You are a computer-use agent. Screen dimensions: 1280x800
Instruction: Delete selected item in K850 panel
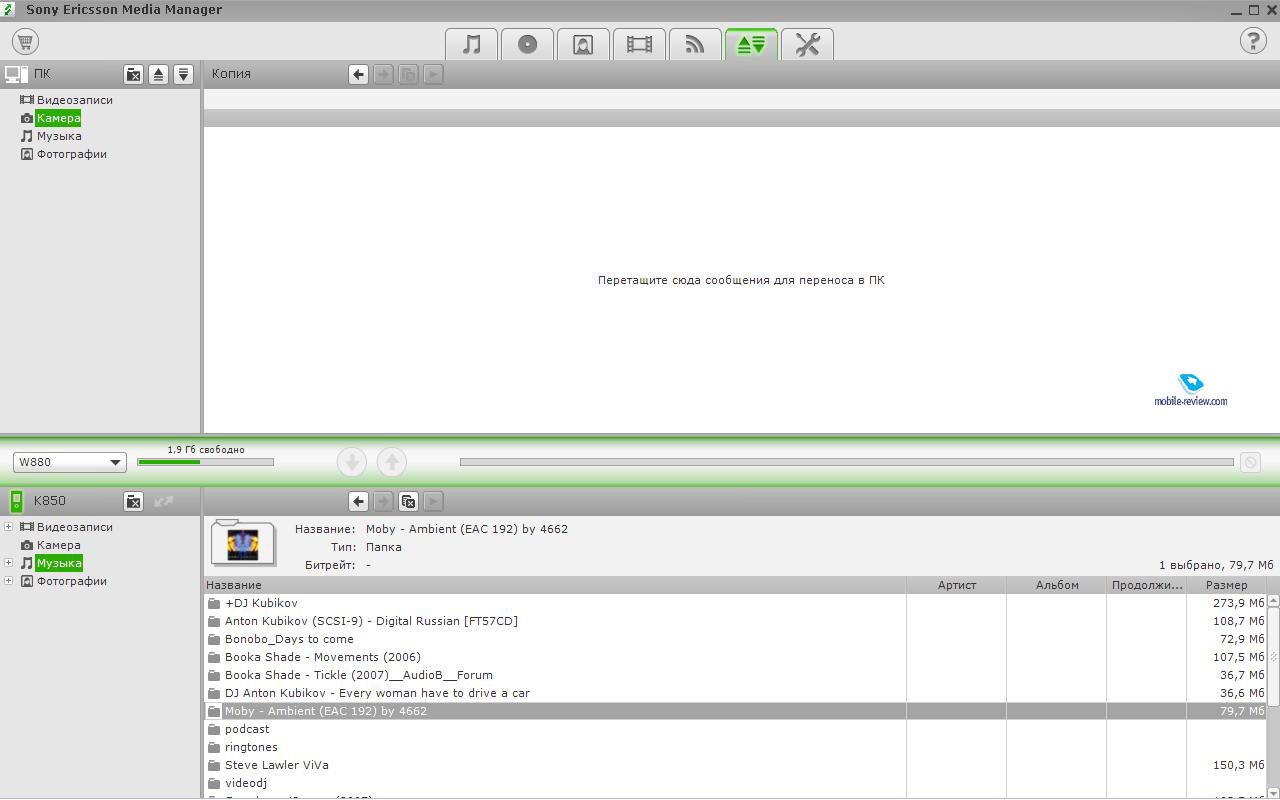(408, 501)
